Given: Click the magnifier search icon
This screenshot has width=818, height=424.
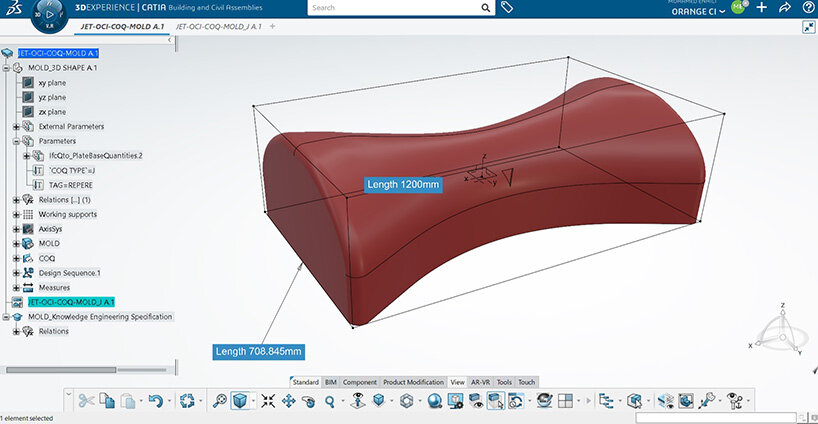Looking at the screenshot, I should pyautogui.click(x=486, y=7).
